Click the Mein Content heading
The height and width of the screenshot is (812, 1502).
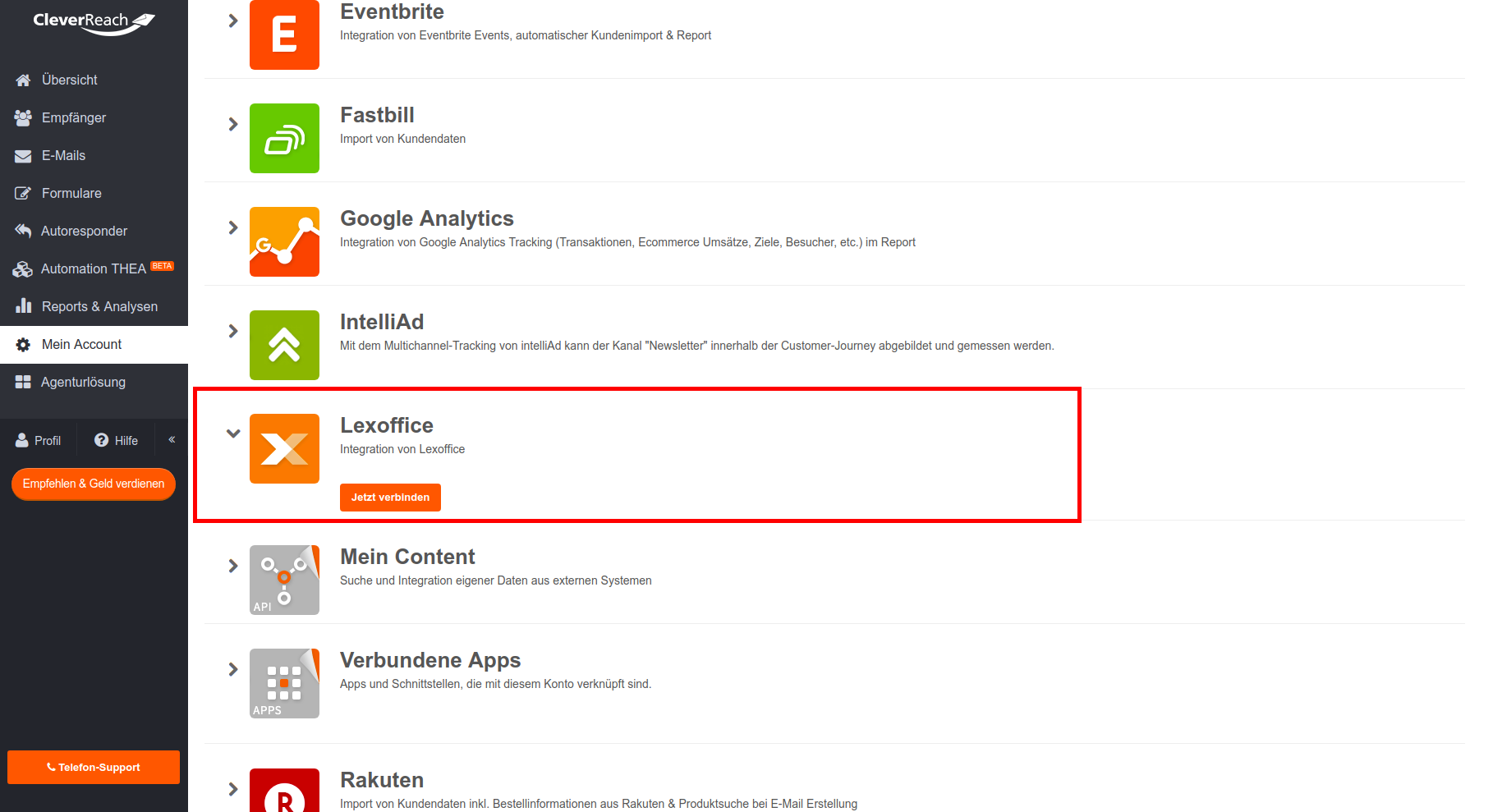407,557
